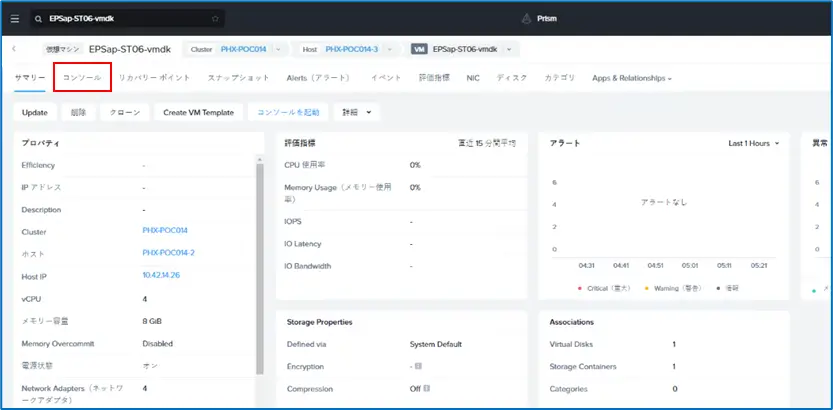Click the IO Latency metric label
Image resolution: width=833 pixels, height=410 pixels.
[x=303, y=244]
